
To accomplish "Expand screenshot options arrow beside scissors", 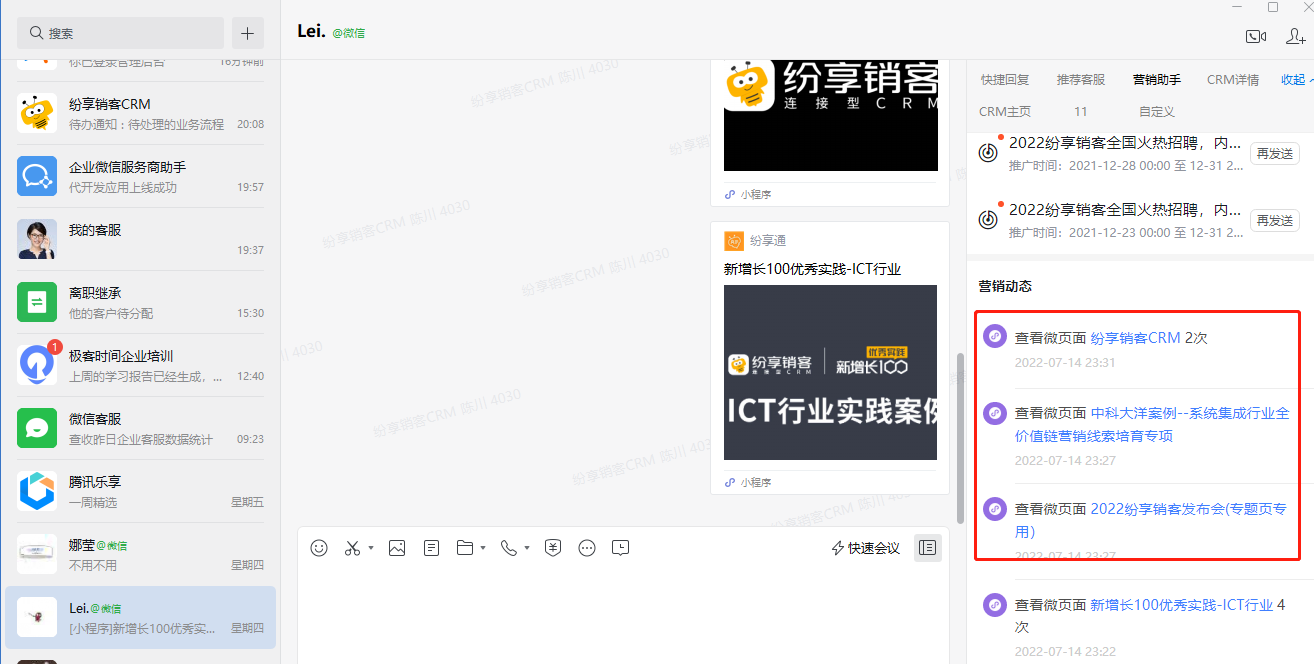I will 371,548.
